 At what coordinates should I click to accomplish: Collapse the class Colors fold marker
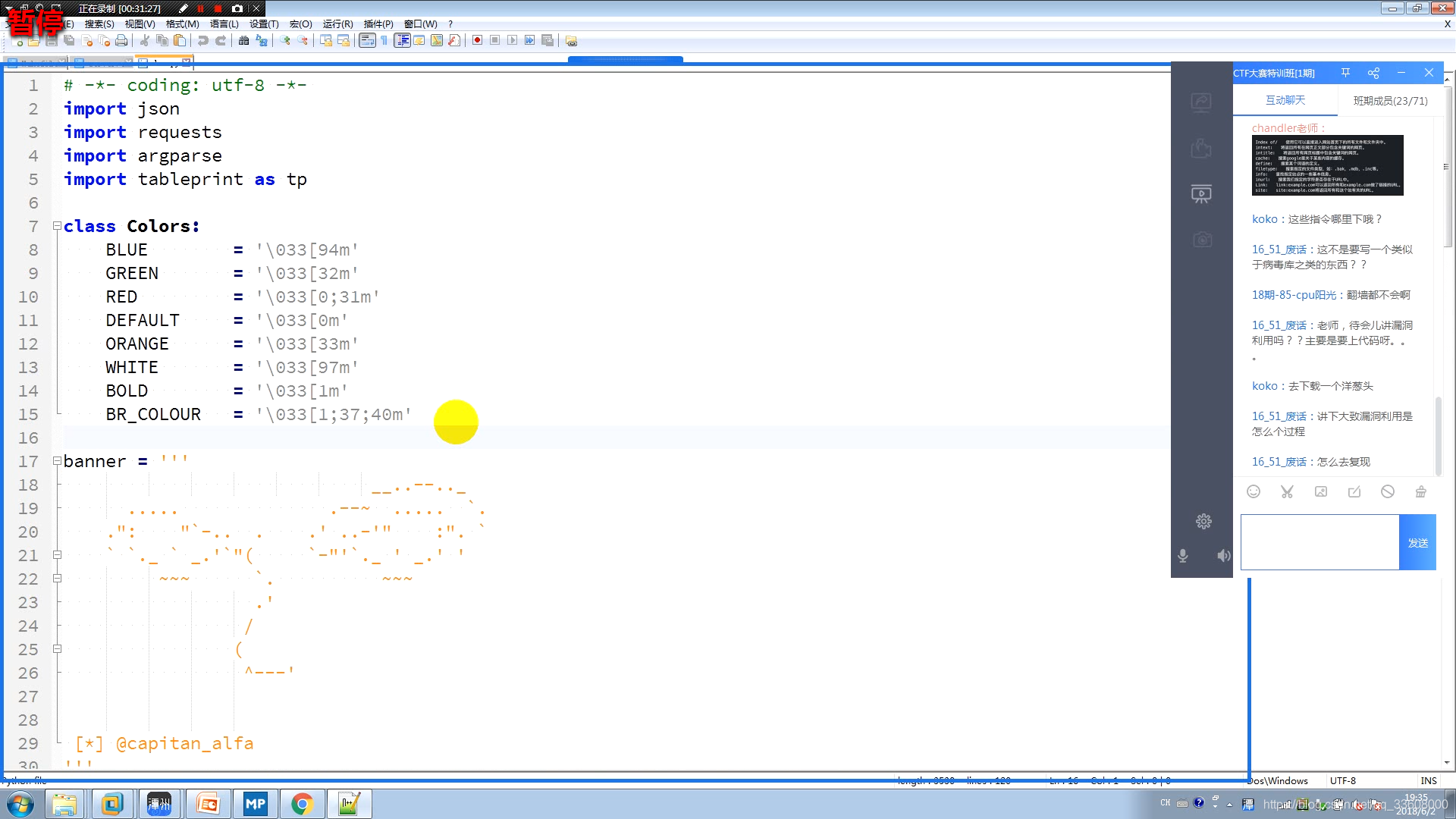click(x=57, y=226)
